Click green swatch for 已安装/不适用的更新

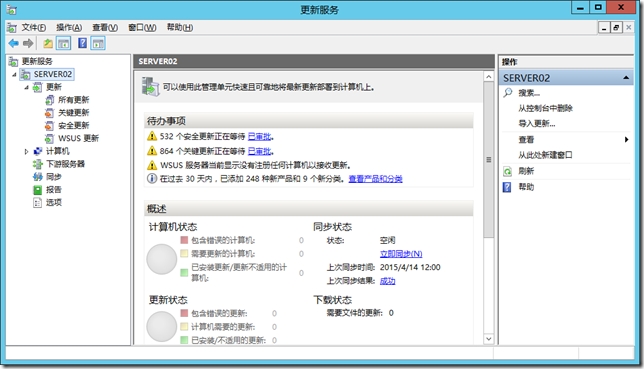click(184, 340)
